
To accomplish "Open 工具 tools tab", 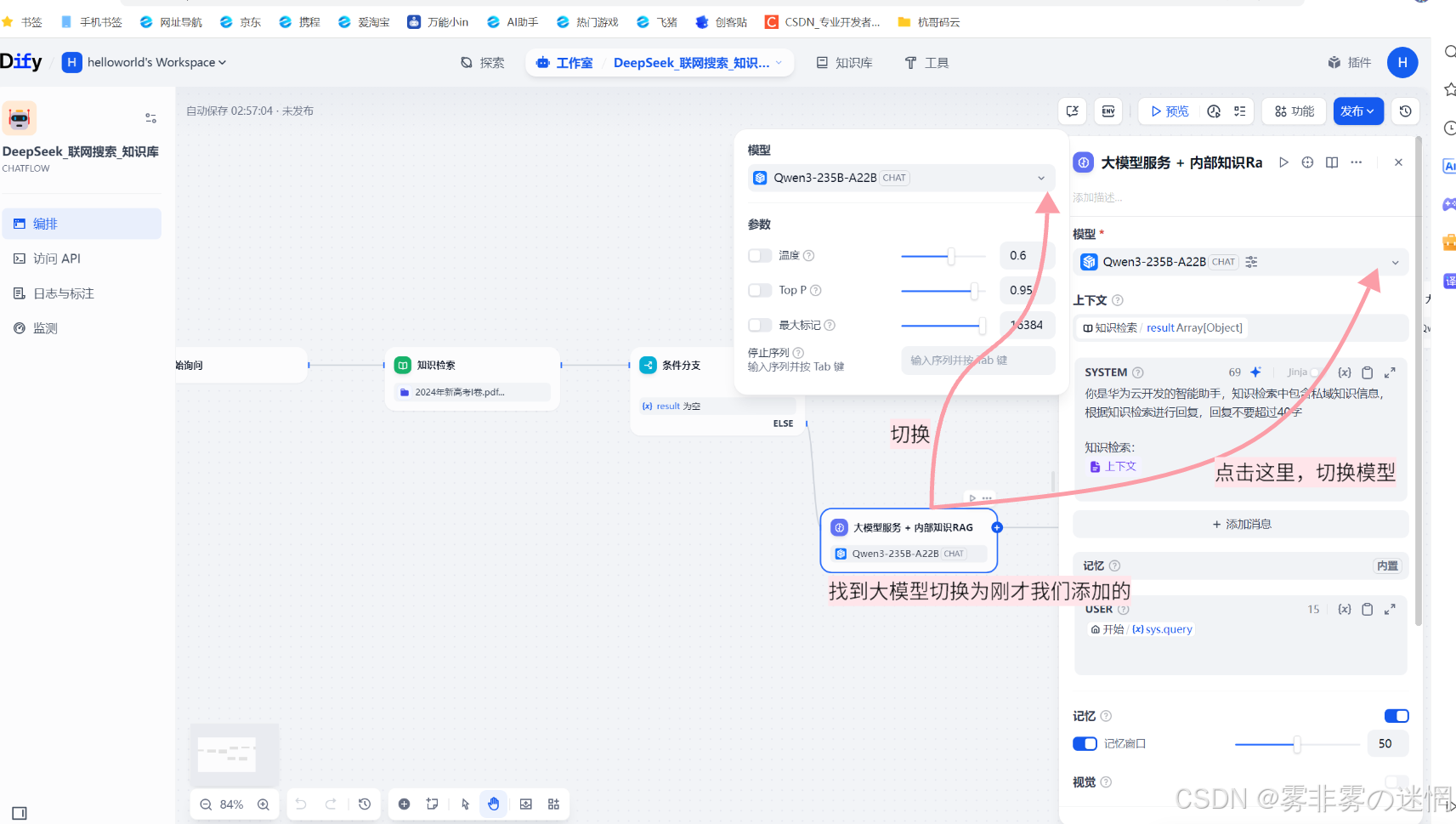I will coord(926,63).
